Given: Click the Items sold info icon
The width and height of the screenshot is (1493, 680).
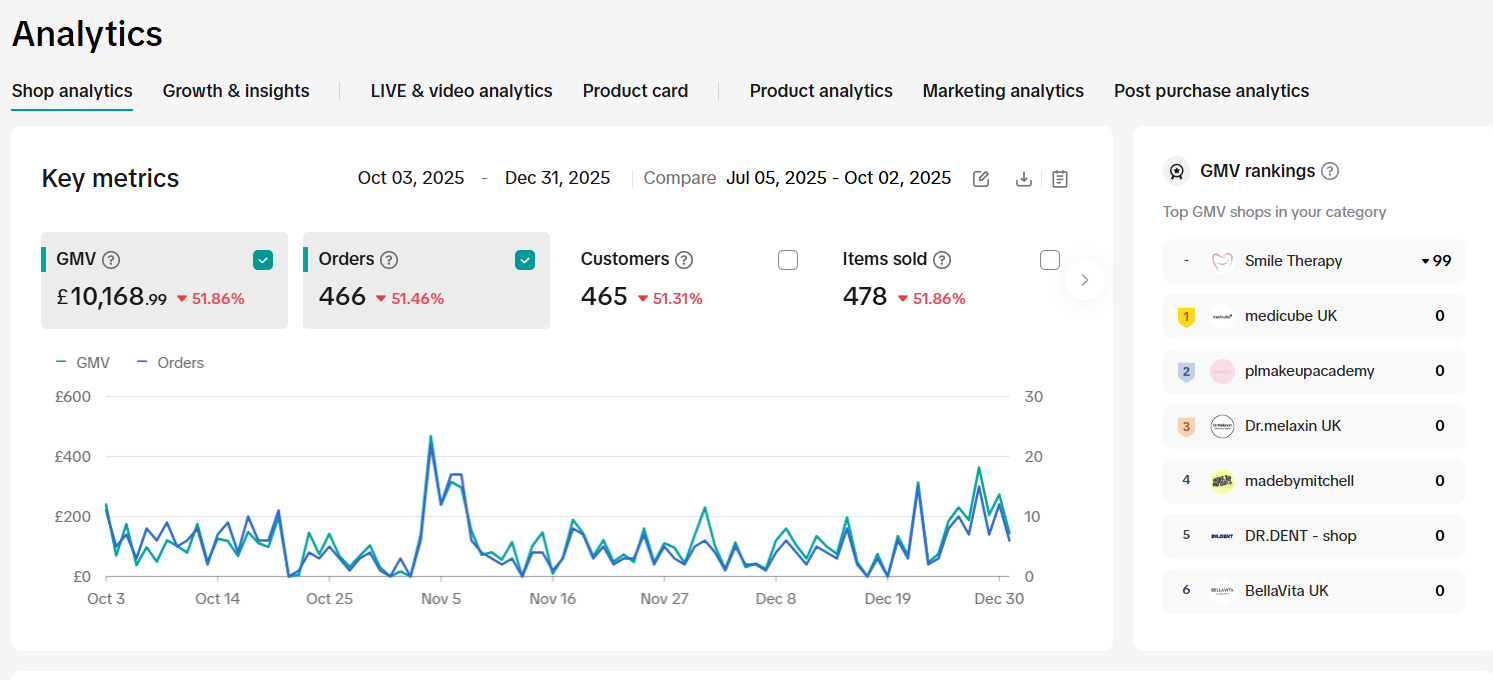Looking at the screenshot, I should pyautogui.click(x=942, y=260).
